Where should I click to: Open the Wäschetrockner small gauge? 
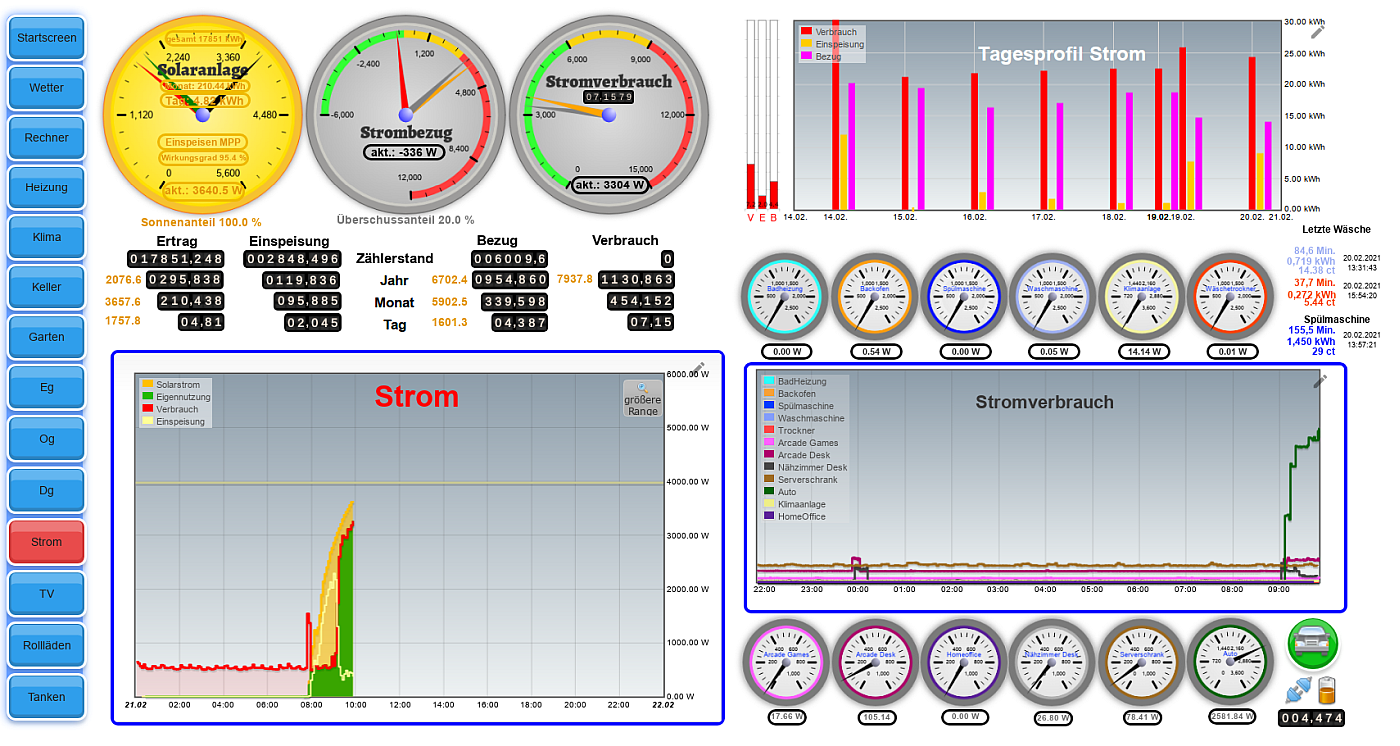(1232, 296)
